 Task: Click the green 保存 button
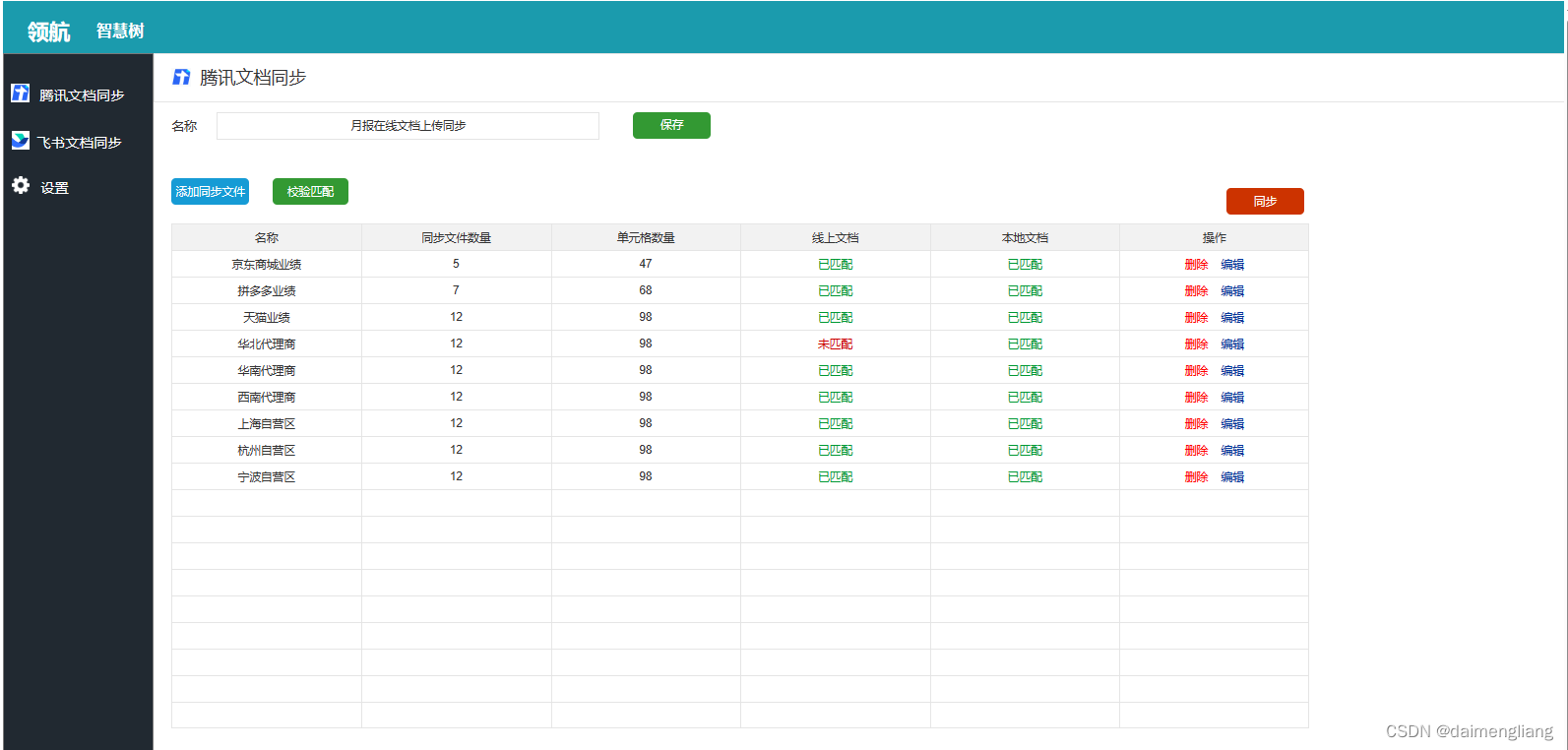click(671, 125)
